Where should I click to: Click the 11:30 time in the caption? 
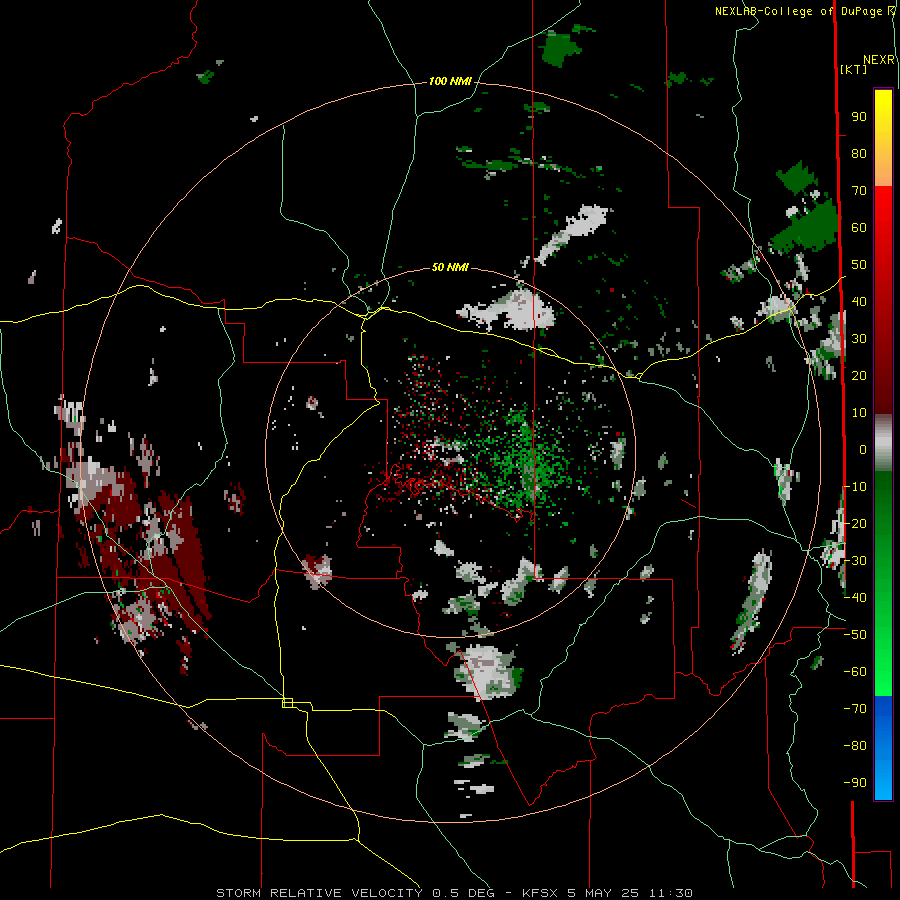point(670,893)
